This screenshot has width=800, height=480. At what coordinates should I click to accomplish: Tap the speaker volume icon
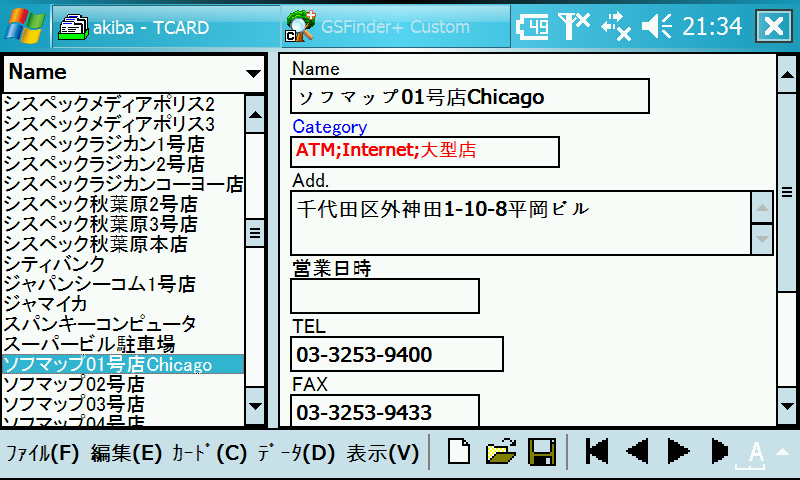(x=656, y=27)
